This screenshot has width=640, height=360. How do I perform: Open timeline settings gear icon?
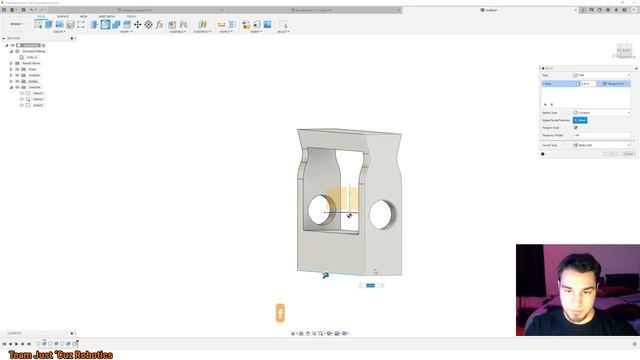pos(635,344)
